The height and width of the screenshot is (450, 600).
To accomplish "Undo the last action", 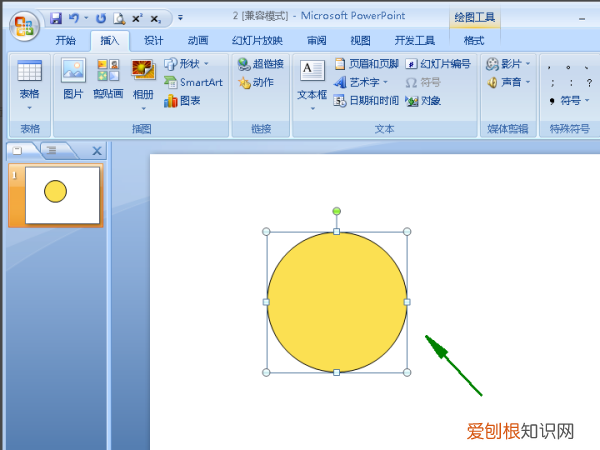I will click(74, 18).
